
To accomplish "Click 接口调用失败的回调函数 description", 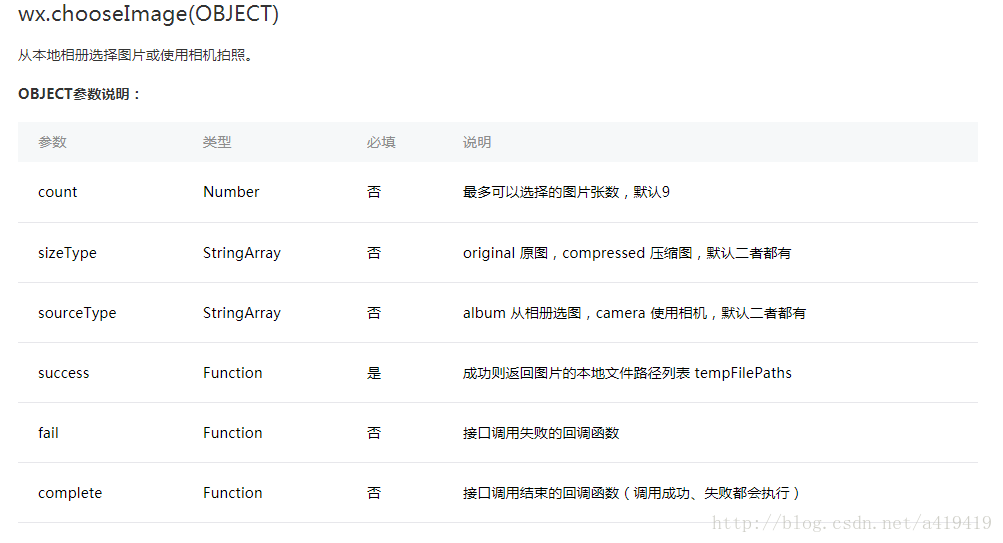I will [x=541, y=433].
